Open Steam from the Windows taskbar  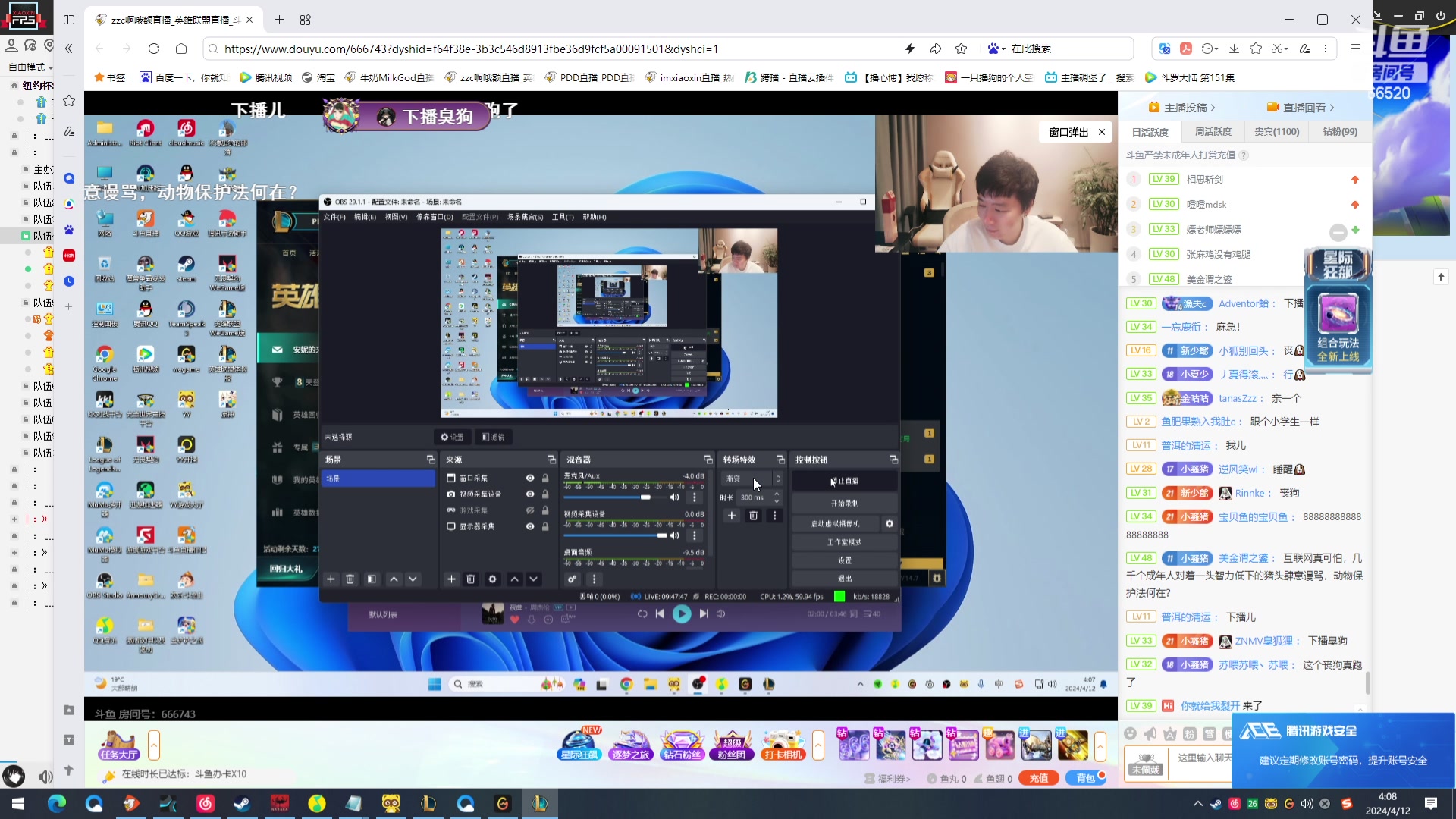coord(242,804)
